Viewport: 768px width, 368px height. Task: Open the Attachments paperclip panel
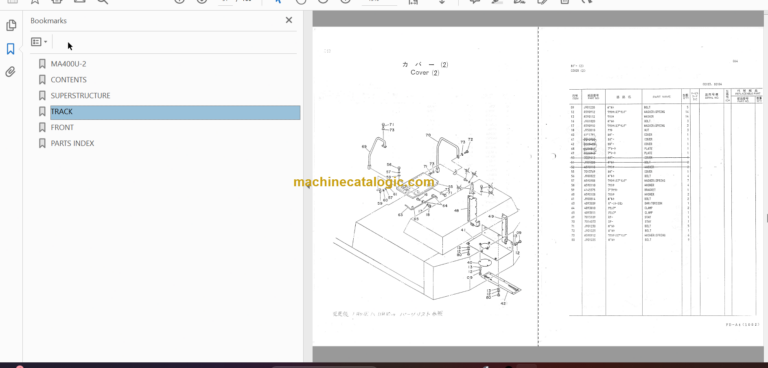click(x=10, y=72)
